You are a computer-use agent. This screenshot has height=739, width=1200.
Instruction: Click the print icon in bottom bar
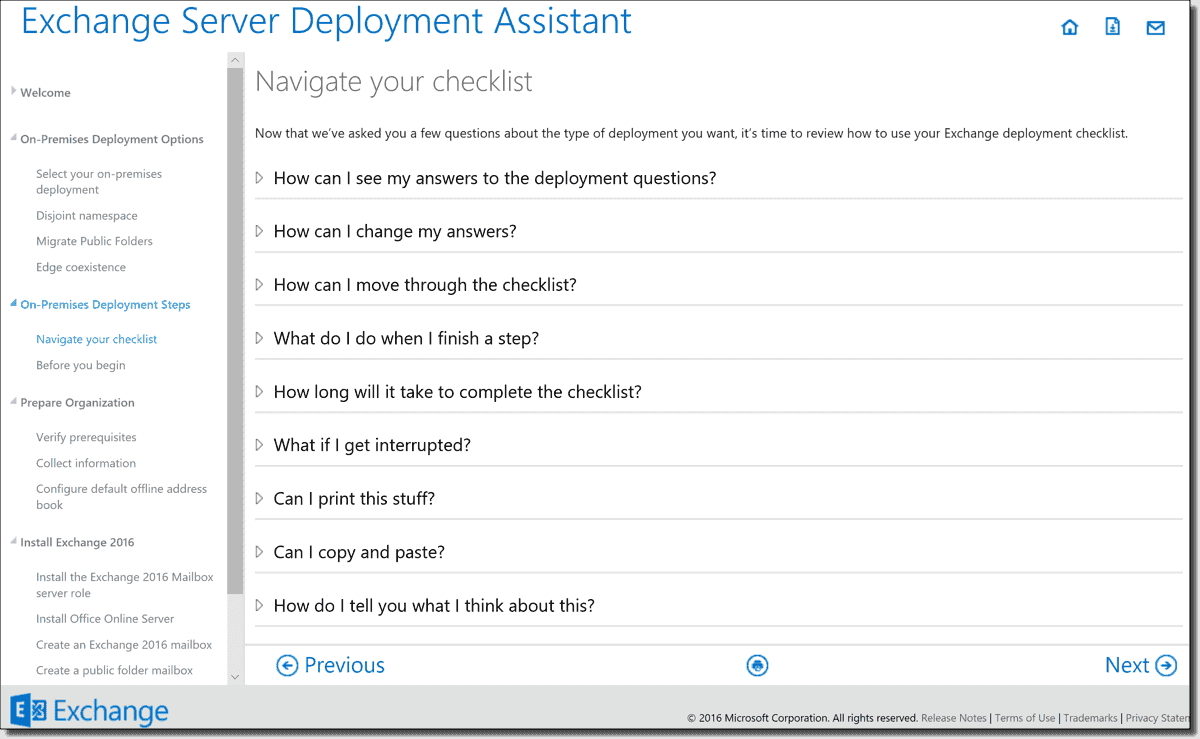758,665
